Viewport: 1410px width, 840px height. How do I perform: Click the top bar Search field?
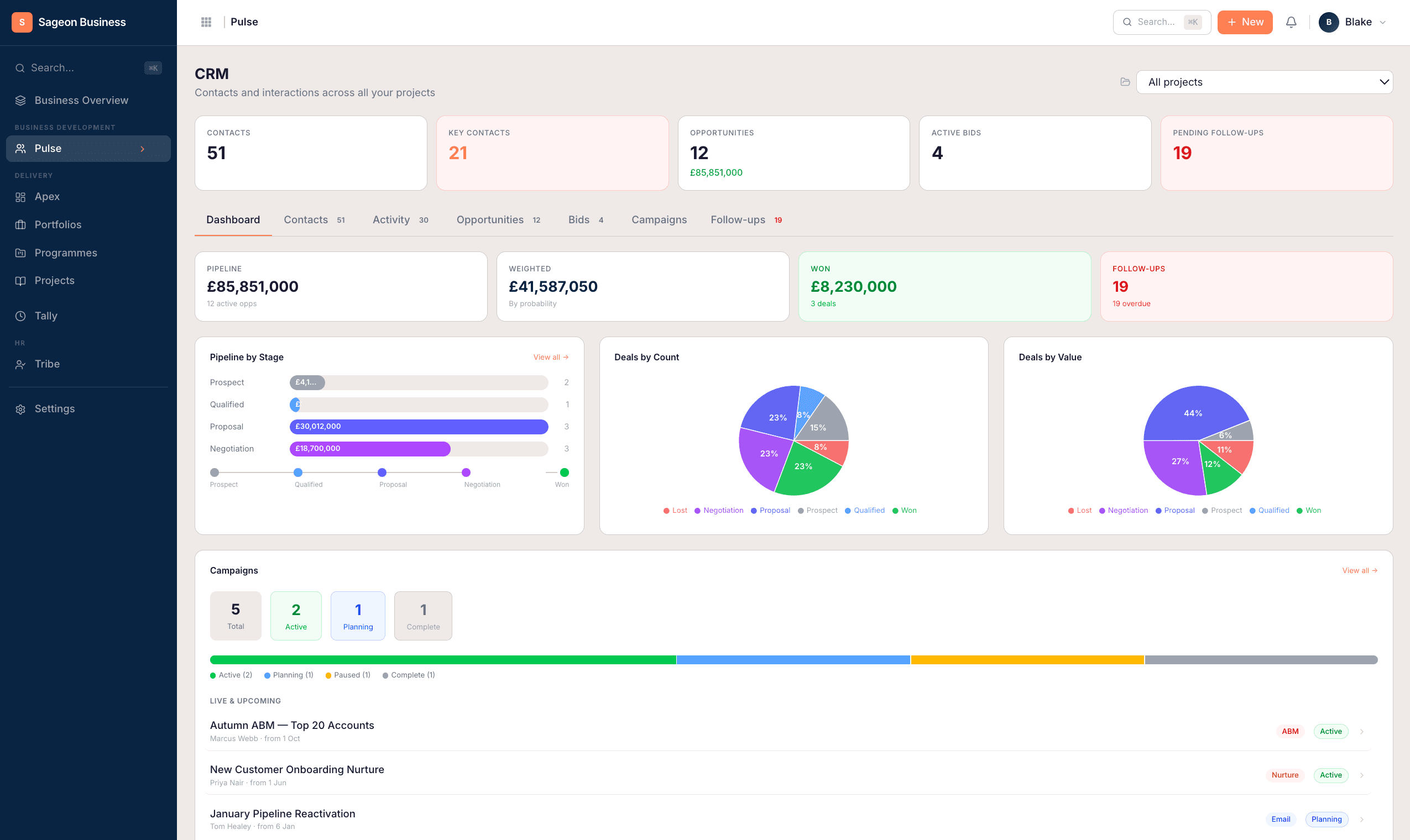pyautogui.click(x=1161, y=22)
